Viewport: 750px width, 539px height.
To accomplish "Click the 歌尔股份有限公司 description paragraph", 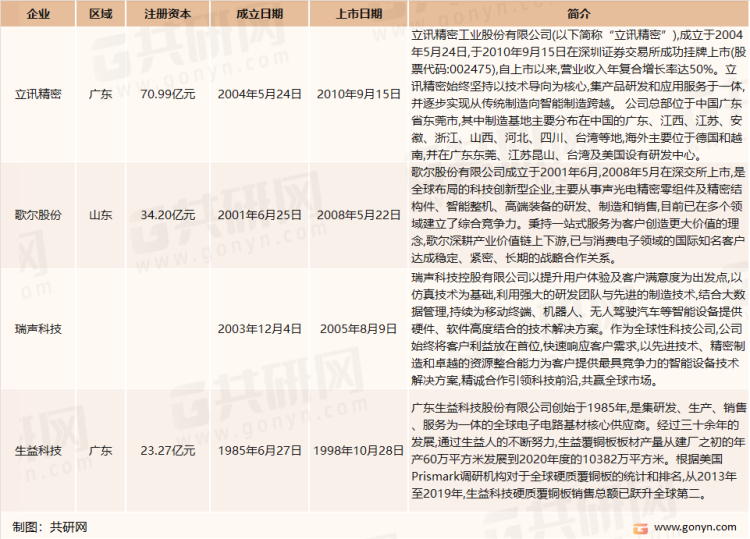I will click(578, 215).
